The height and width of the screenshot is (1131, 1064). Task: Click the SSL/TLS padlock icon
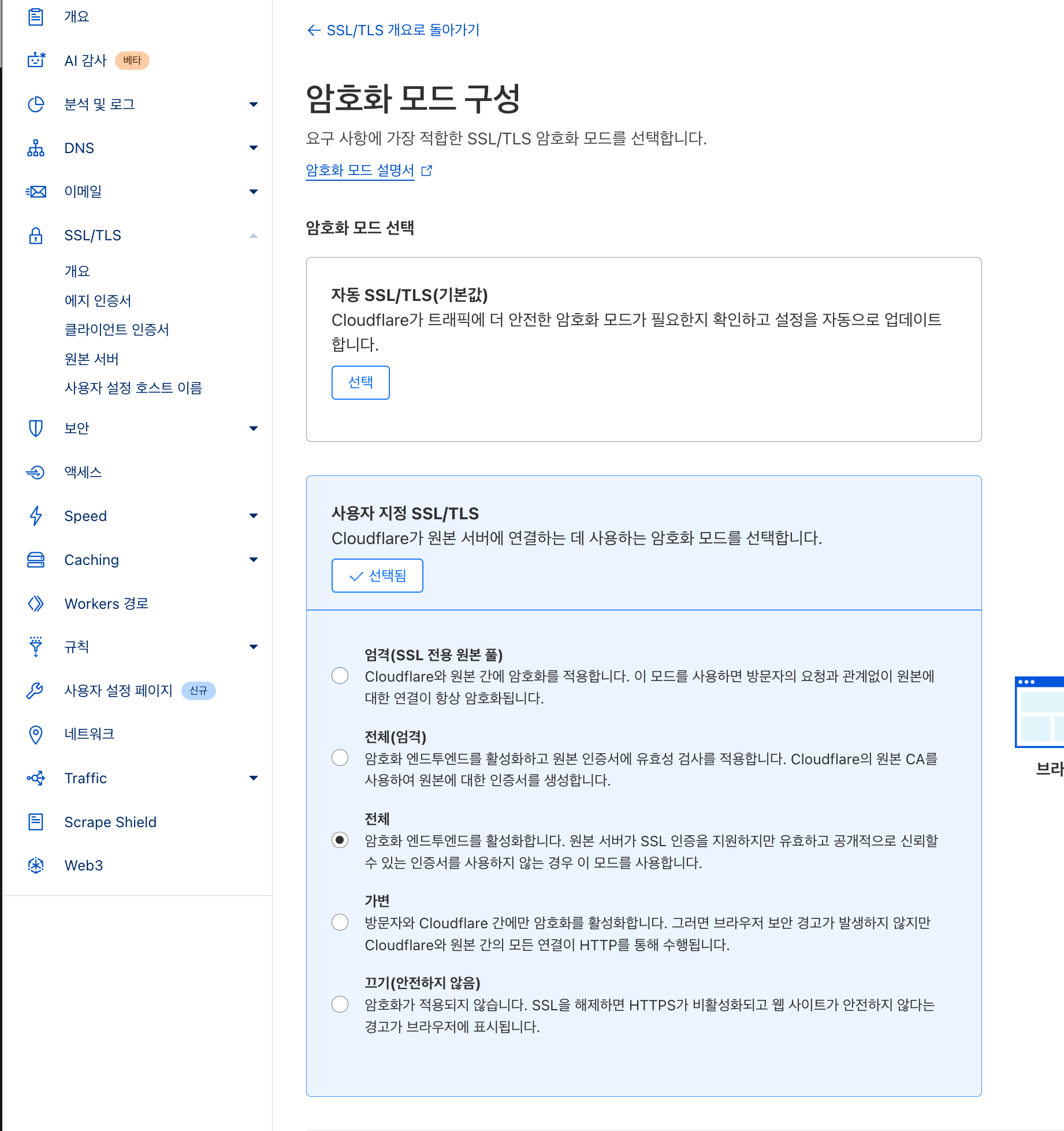36,235
